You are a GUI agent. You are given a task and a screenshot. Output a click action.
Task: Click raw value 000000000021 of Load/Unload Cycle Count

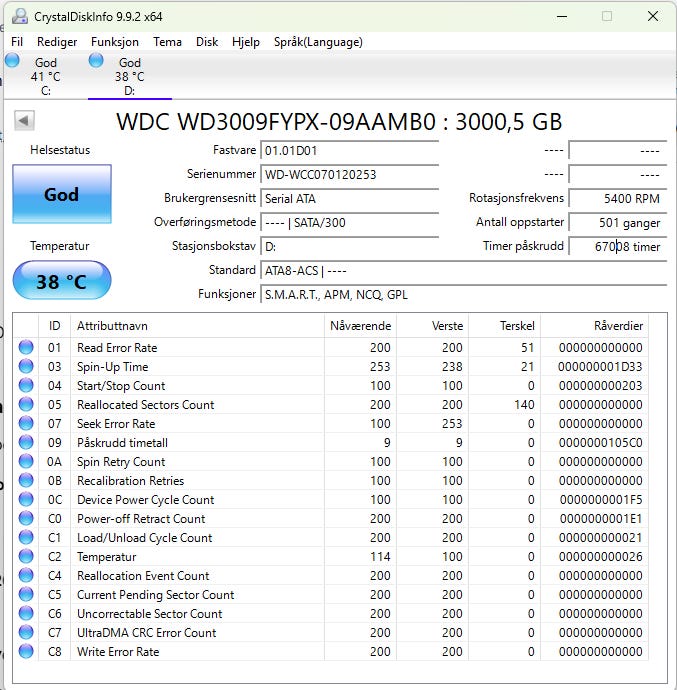[x=600, y=538]
